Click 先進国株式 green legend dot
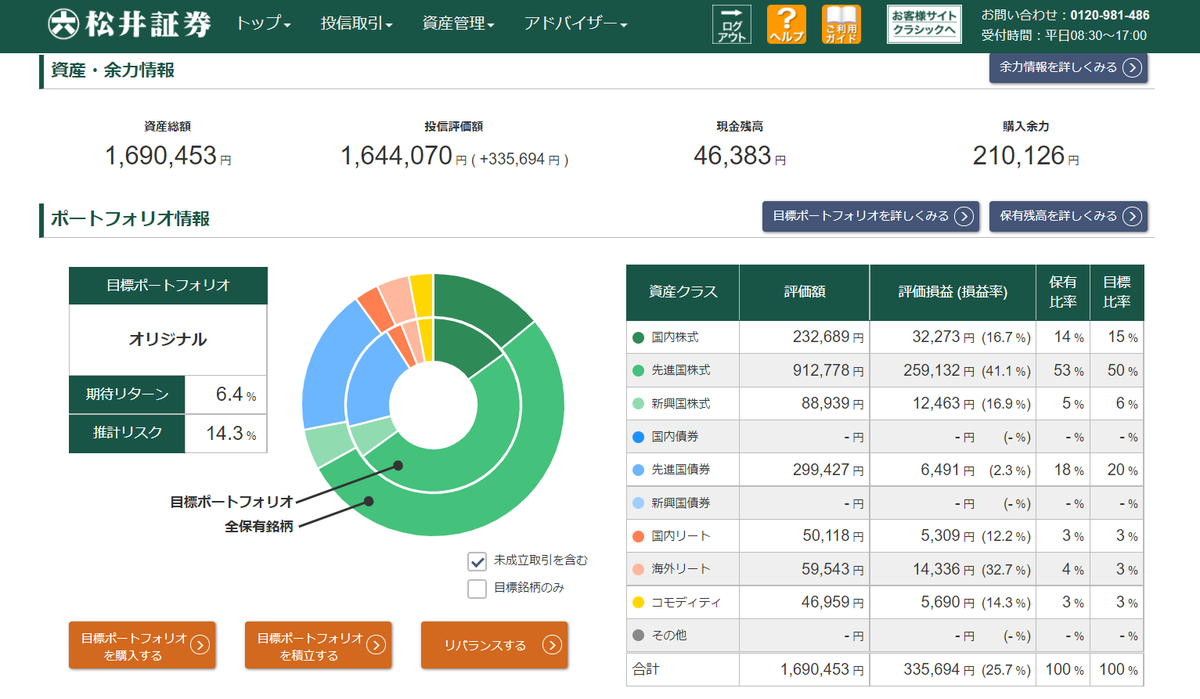The height and width of the screenshot is (699, 1200). tap(638, 370)
